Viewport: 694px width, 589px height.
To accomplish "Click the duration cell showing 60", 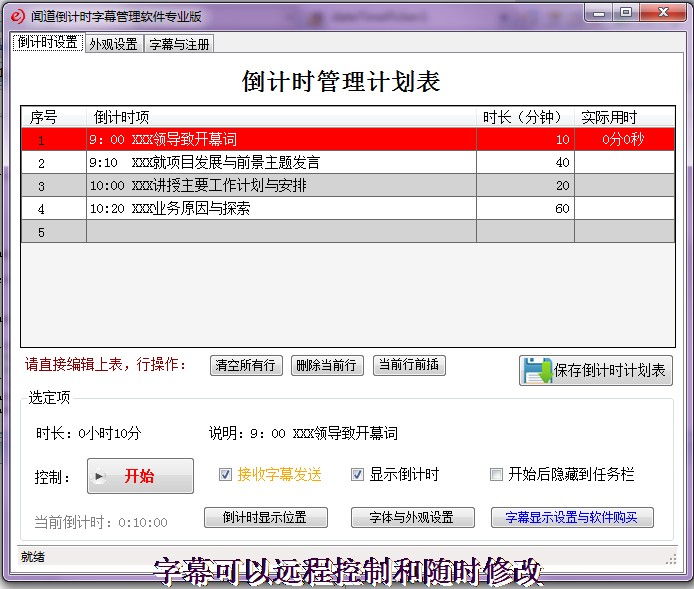I will [525, 208].
